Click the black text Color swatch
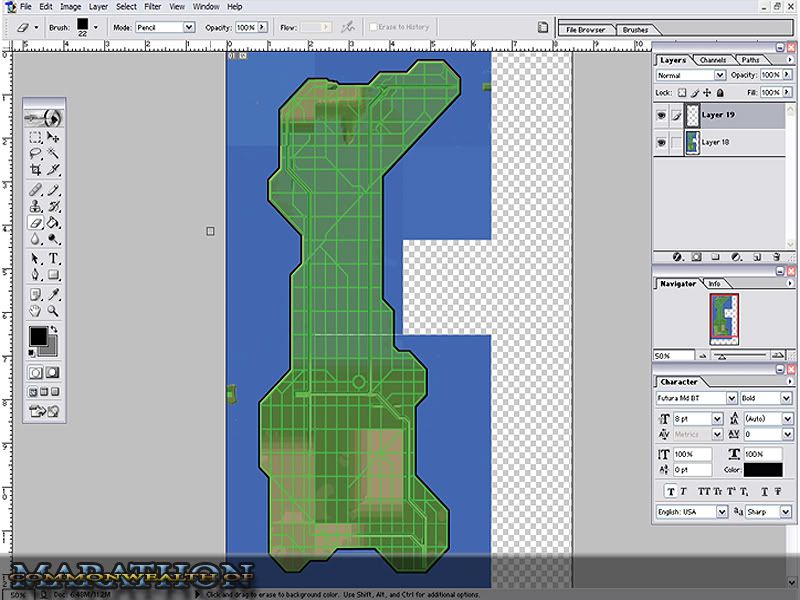This screenshot has width=800, height=600. click(765, 470)
